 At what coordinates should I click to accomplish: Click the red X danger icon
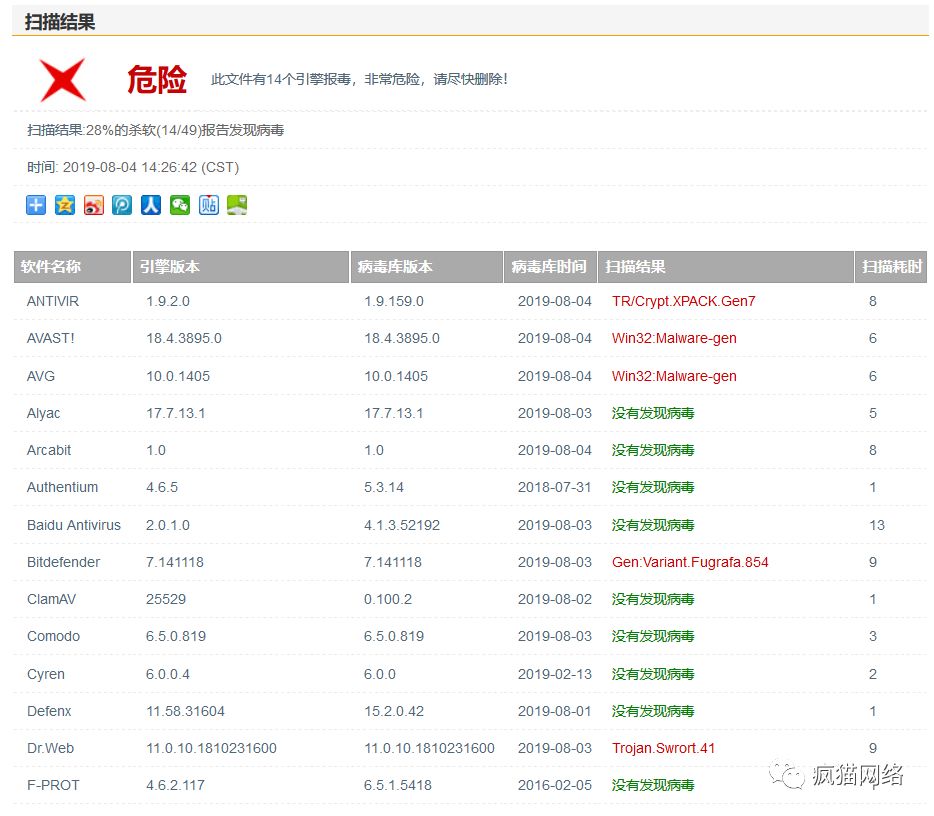pyautogui.click(x=63, y=80)
